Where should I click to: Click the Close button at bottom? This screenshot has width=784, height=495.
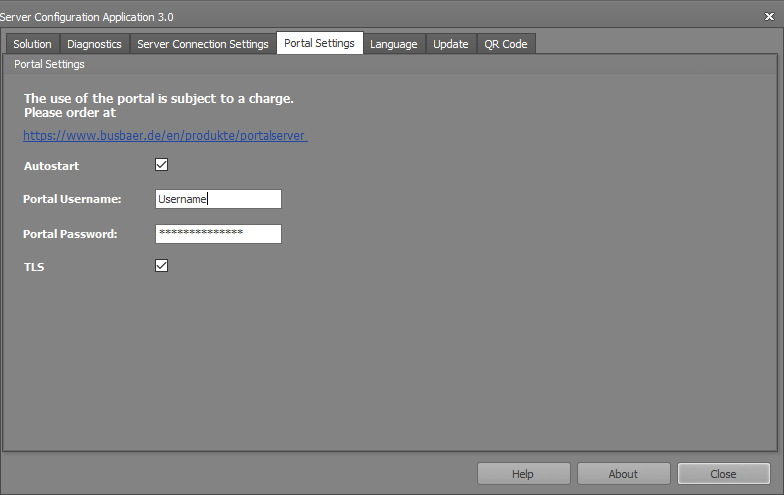[x=724, y=474]
